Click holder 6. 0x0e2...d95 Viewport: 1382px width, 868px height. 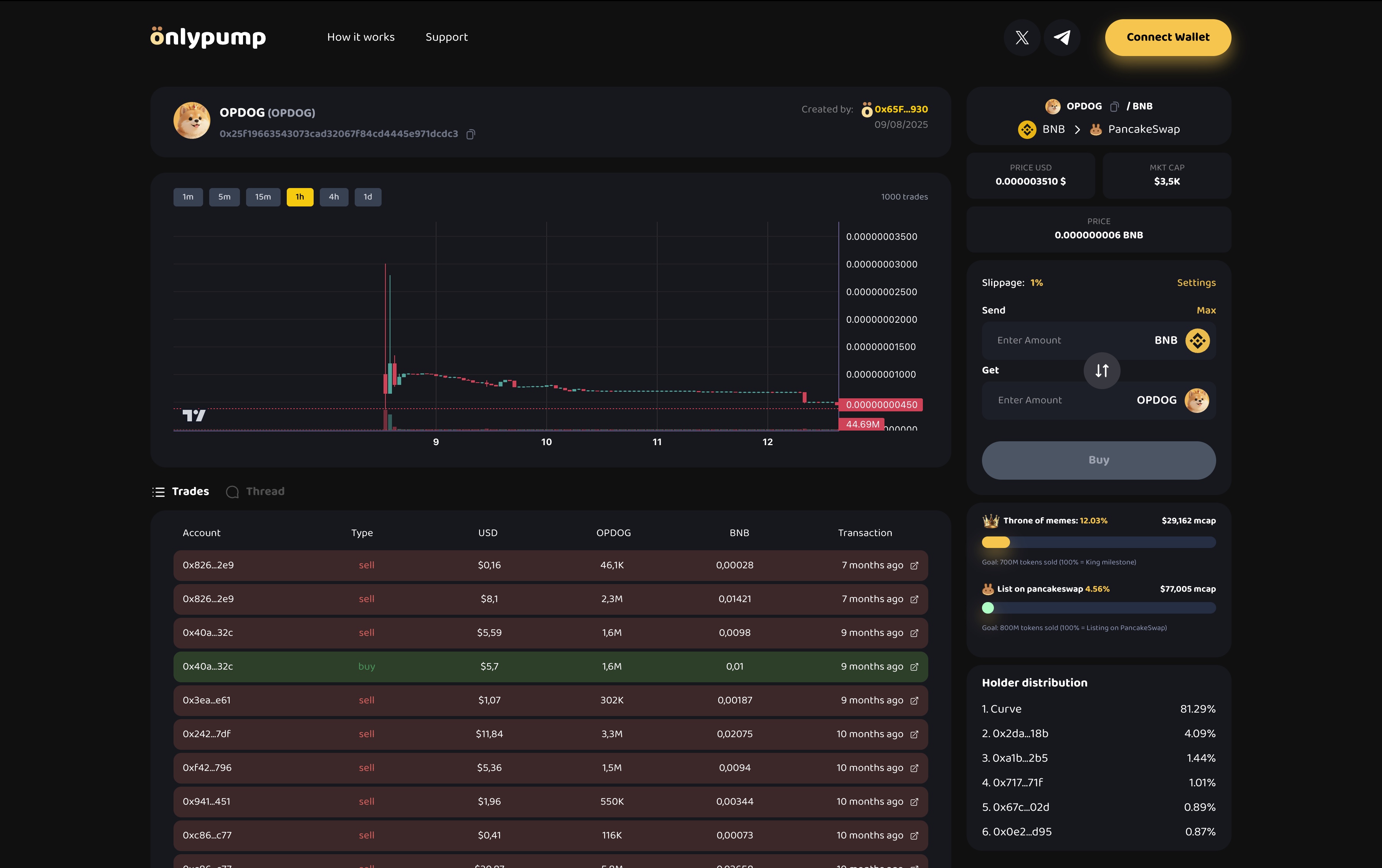pyautogui.click(x=1017, y=832)
